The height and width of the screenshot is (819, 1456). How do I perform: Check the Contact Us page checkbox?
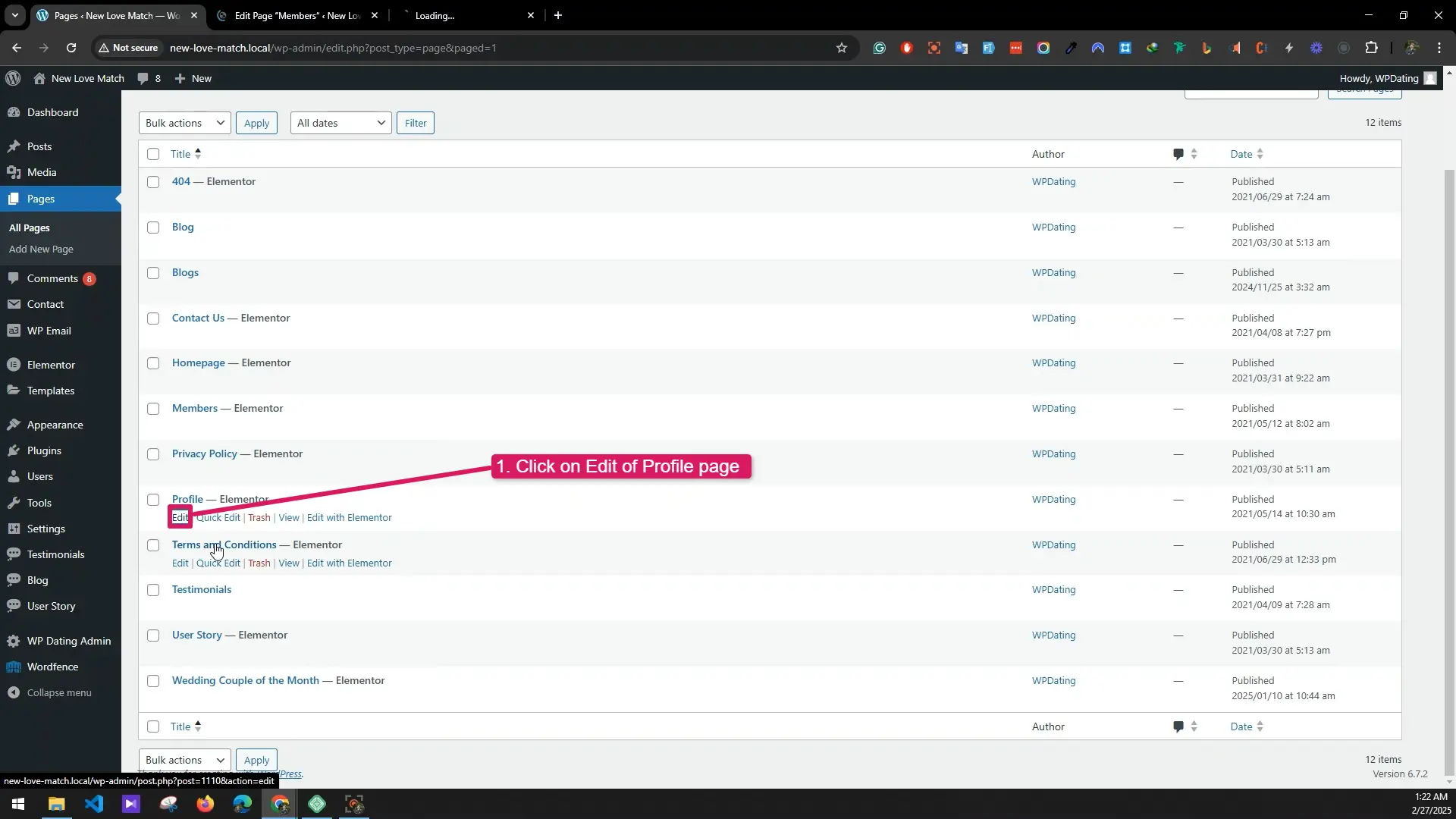[153, 318]
